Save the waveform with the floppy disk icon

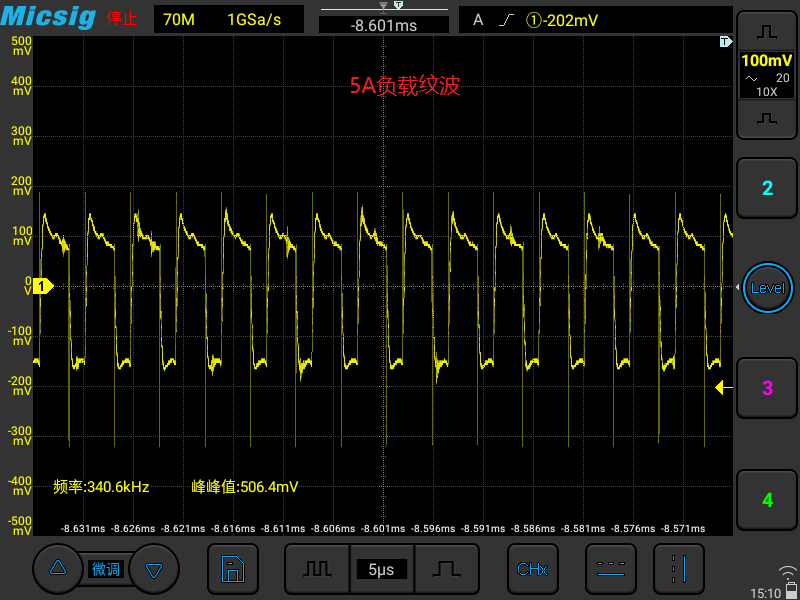pyautogui.click(x=233, y=569)
